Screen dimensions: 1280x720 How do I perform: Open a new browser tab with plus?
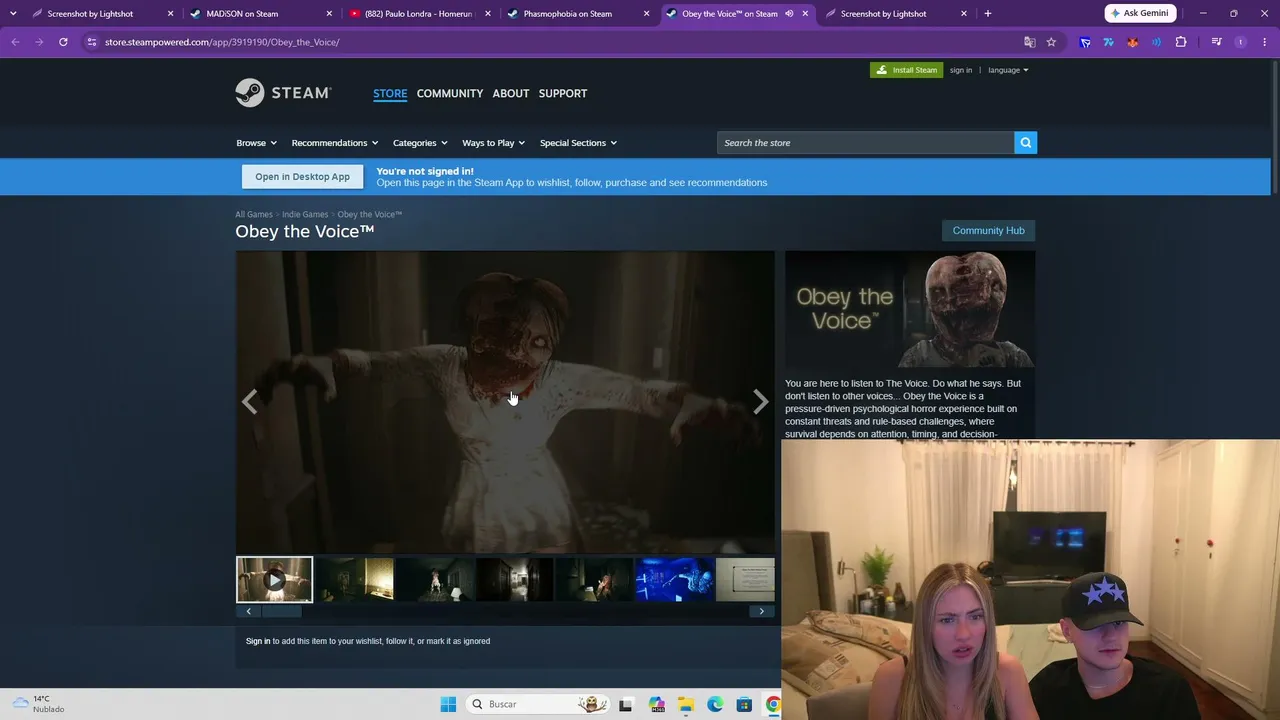[988, 14]
